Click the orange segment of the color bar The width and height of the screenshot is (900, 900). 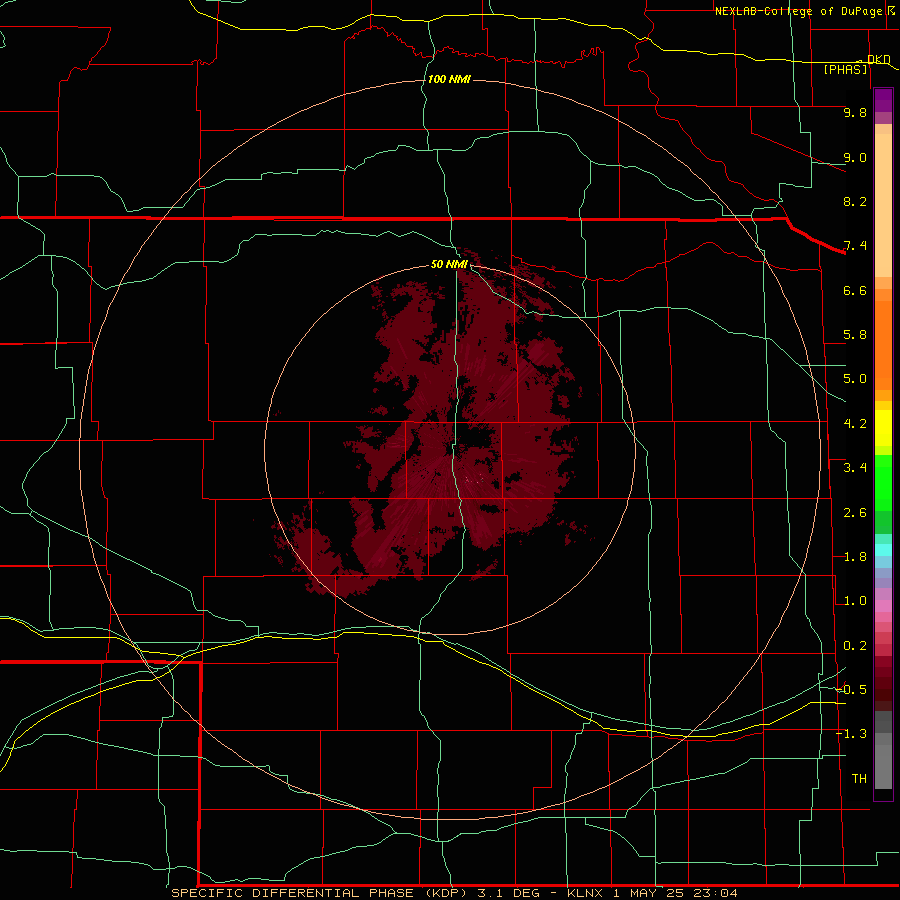(x=883, y=346)
